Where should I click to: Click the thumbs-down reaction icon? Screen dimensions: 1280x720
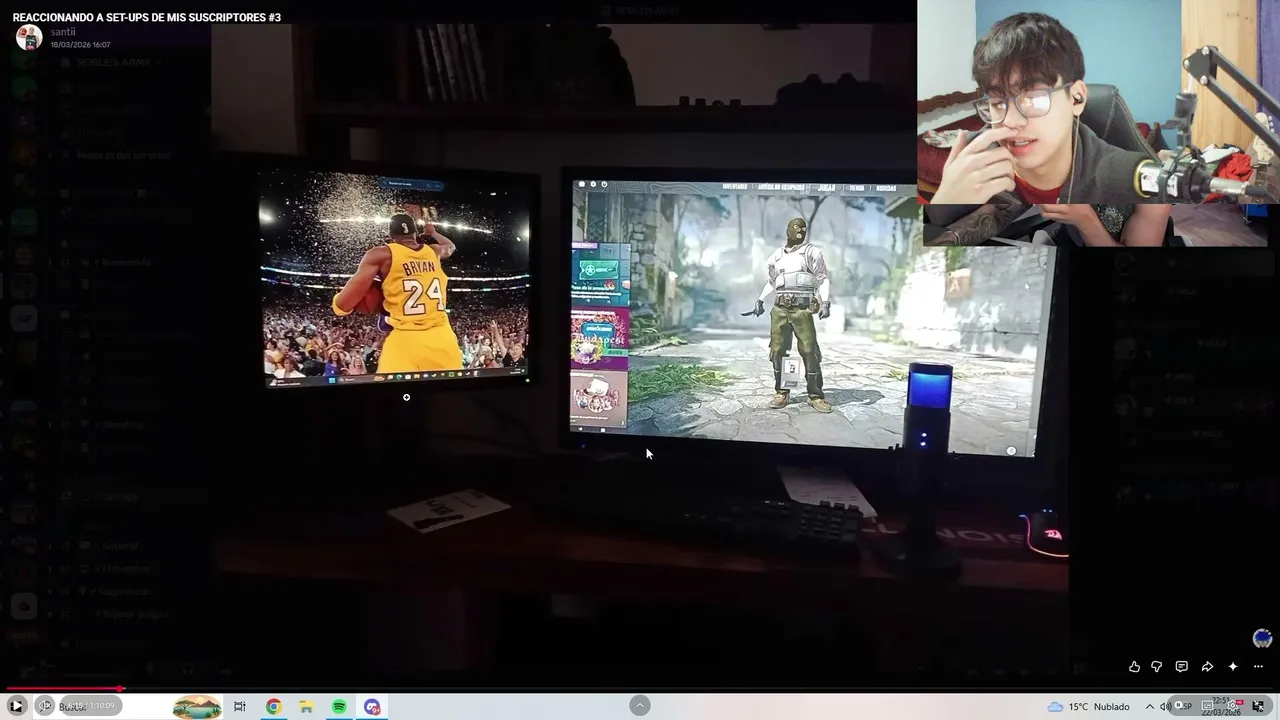[x=1157, y=667]
